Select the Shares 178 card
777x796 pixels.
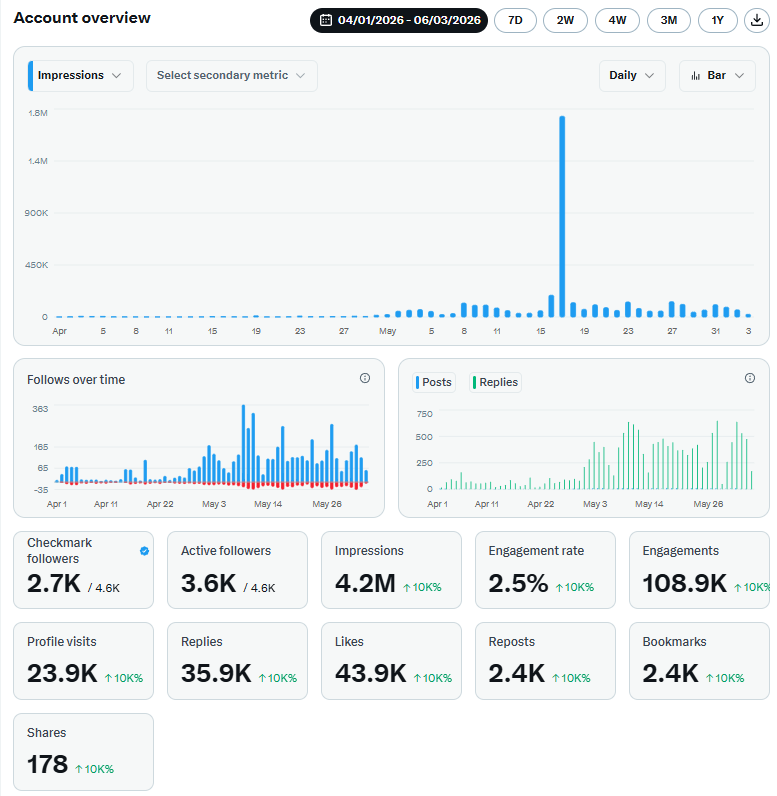click(x=83, y=752)
